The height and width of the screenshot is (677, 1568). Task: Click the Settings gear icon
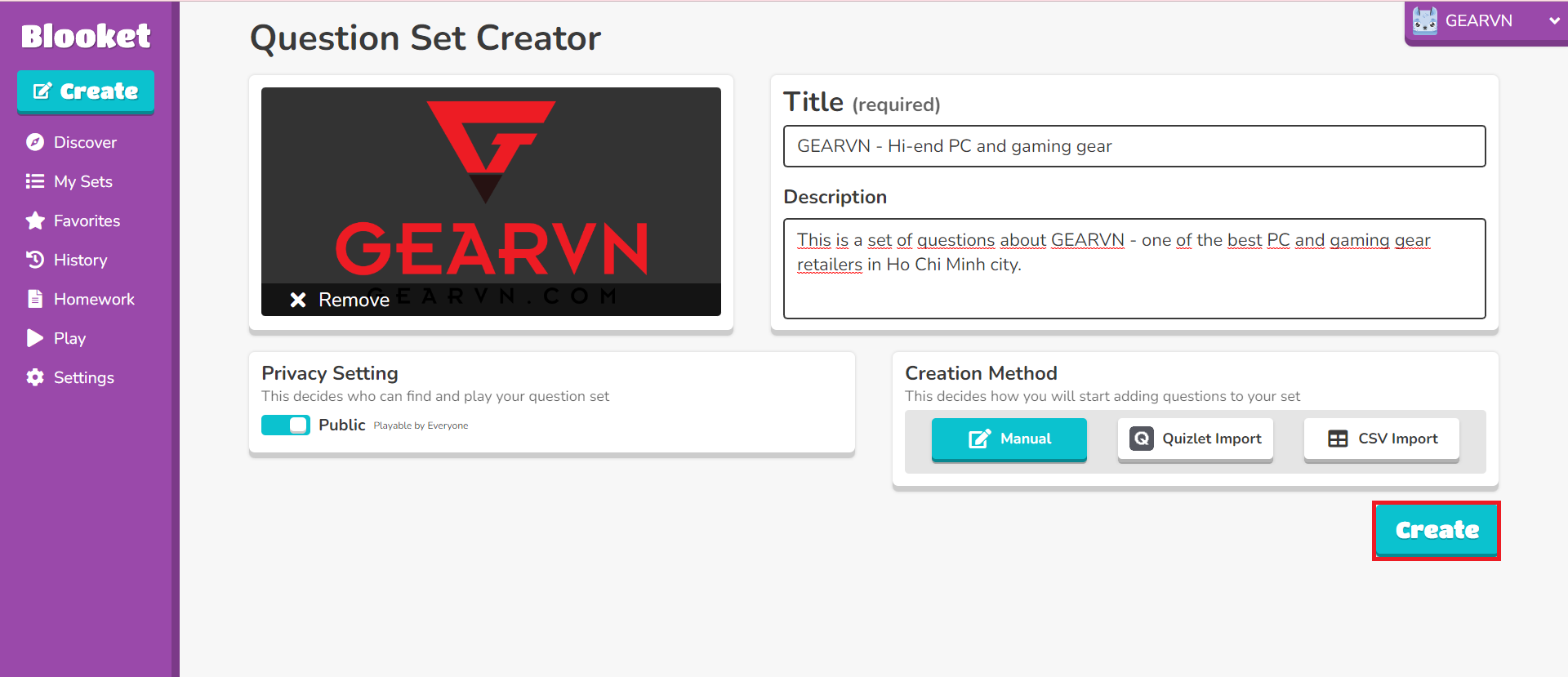(35, 377)
